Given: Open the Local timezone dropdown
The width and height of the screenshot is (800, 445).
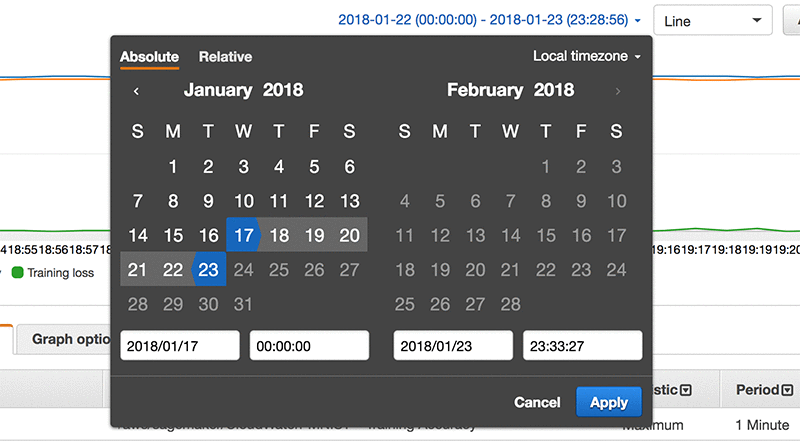Looking at the screenshot, I should point(587,56).
